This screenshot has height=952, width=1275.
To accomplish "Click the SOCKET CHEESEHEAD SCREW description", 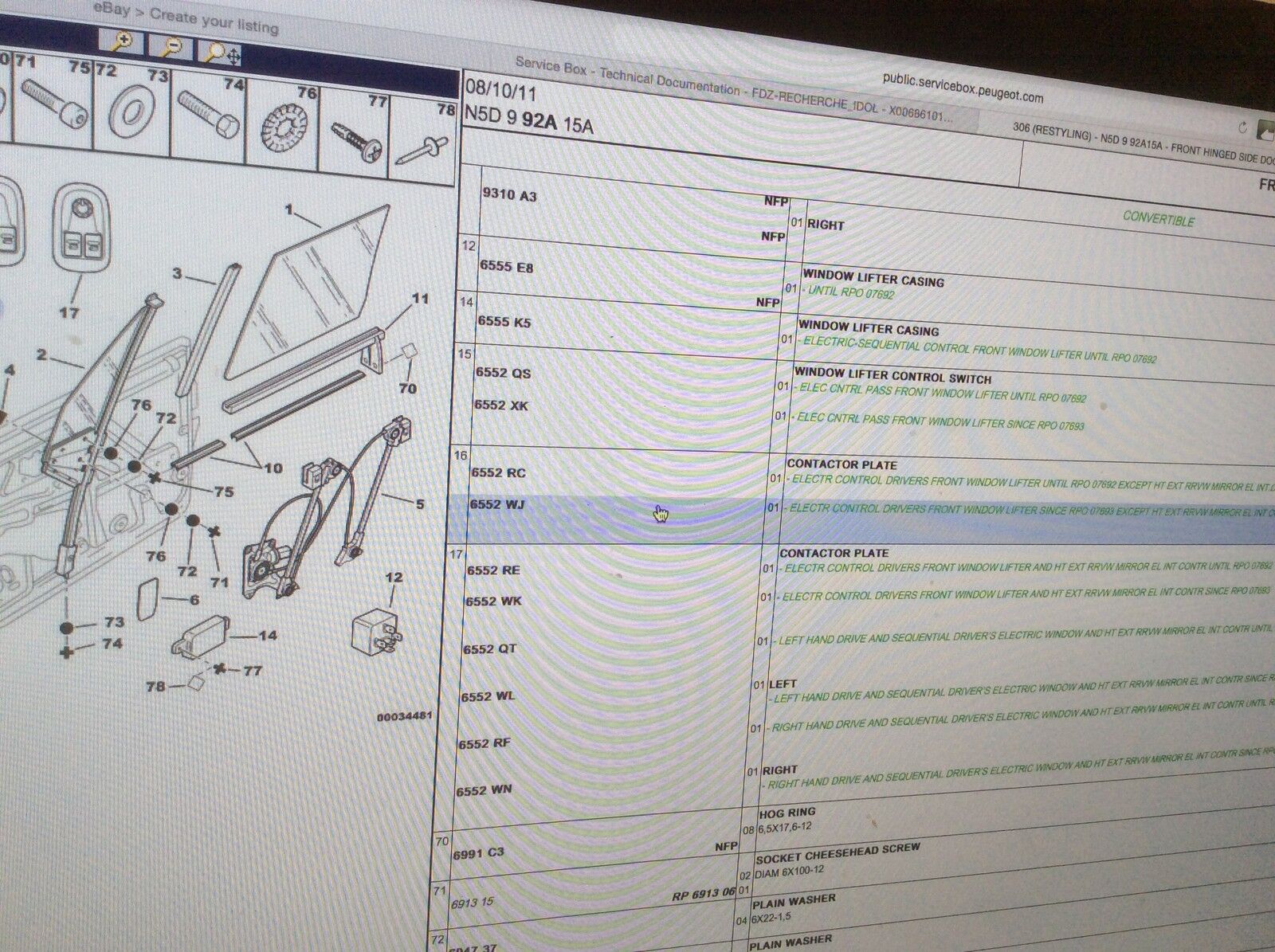I will coord(838,854).
